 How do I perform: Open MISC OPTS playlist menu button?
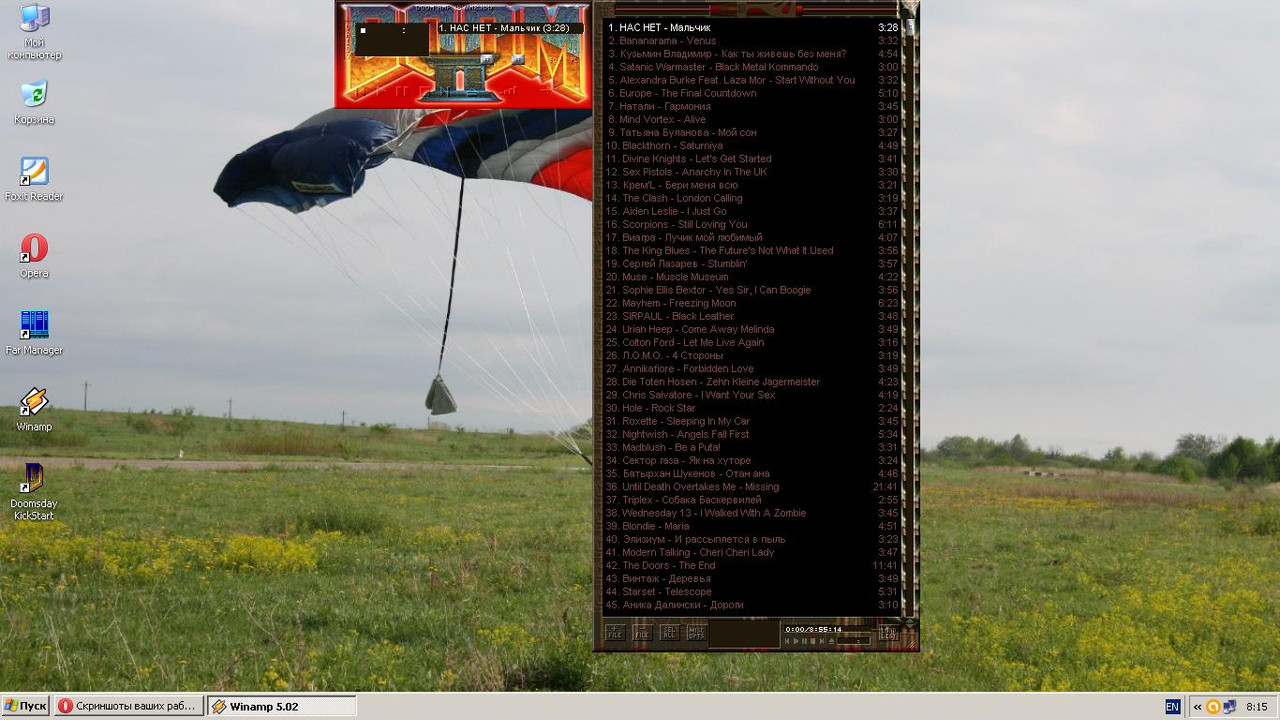click(x=696, y=632)
